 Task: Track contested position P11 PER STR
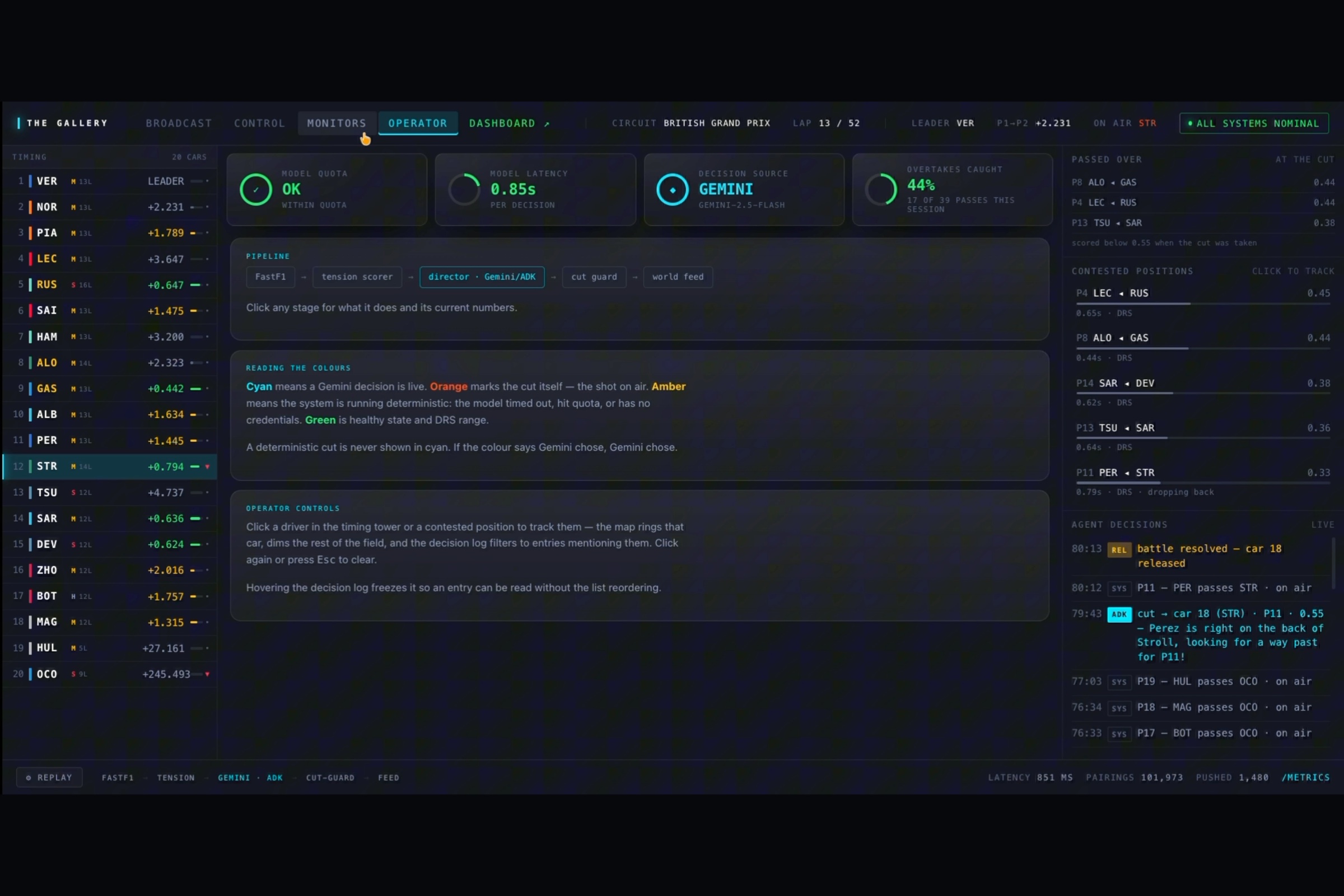pos(1203,482)
